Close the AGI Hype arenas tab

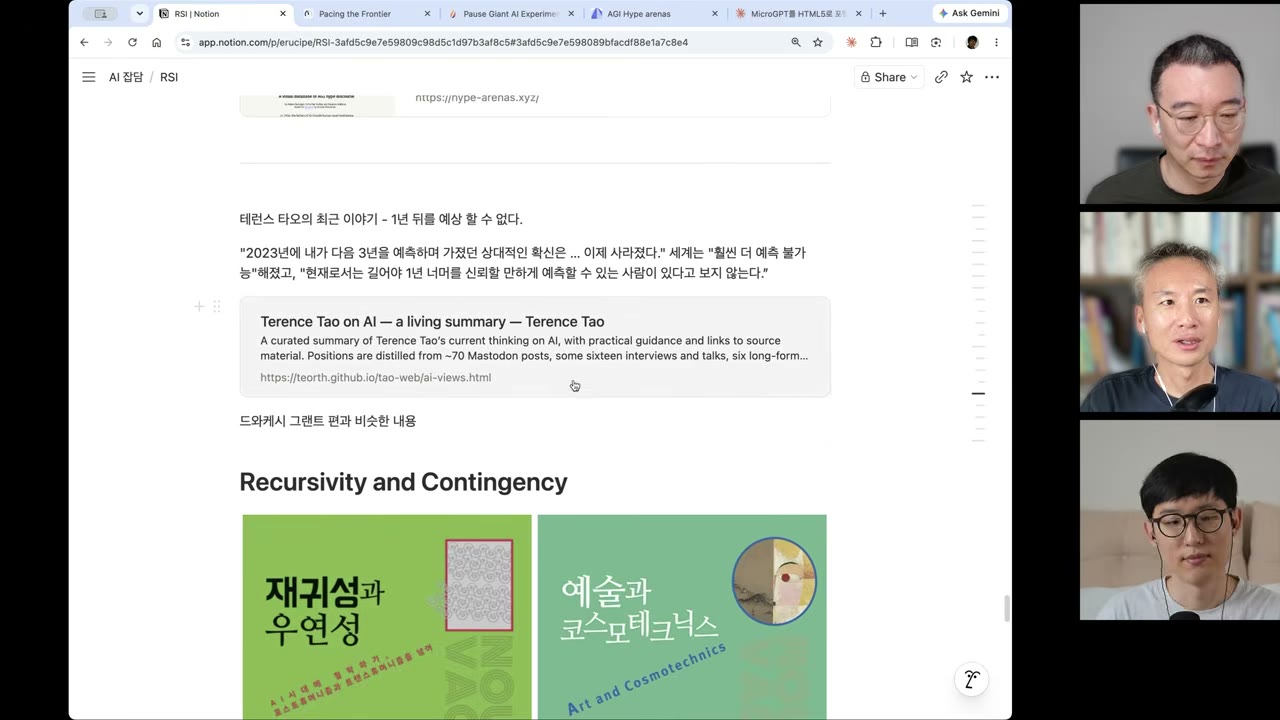[x=715, y=14]
